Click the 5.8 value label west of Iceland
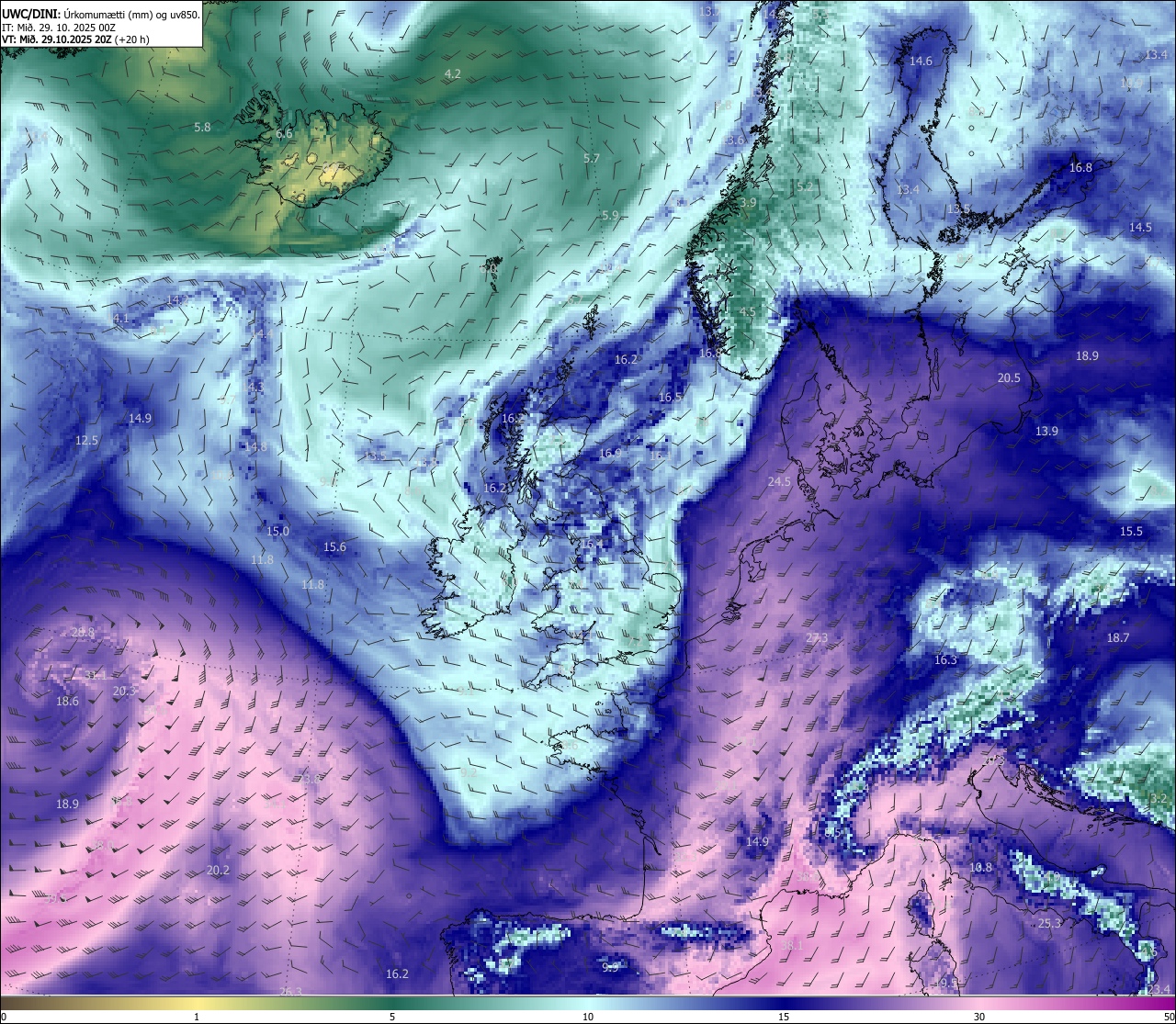This screenshot has width=1176, height=1024. point(202,127)
